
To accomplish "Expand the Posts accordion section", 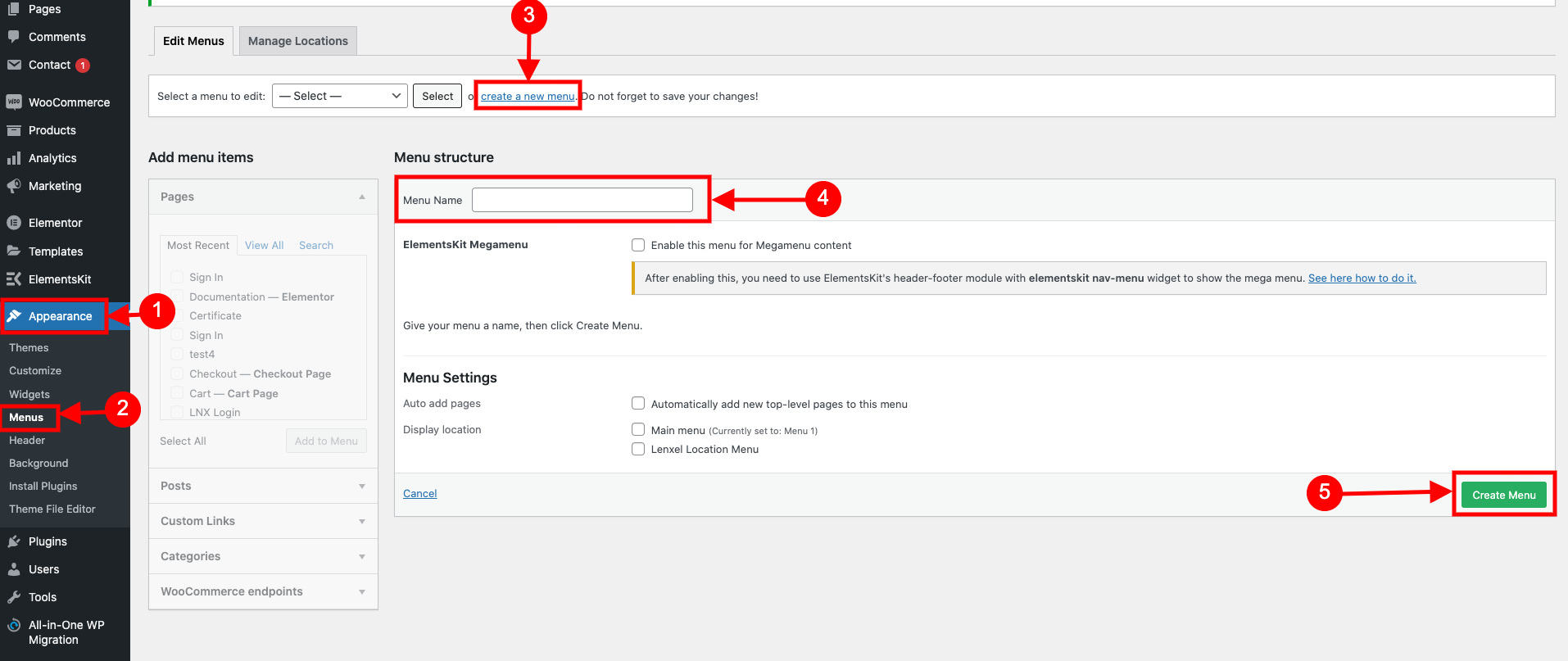I will [263, 486].
